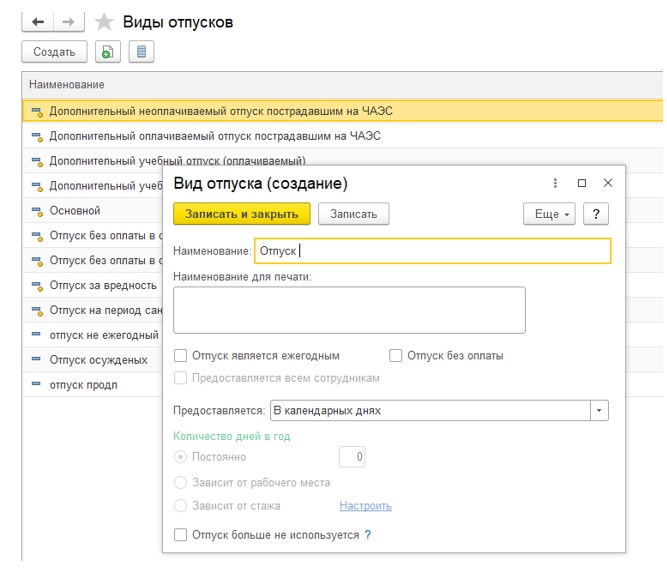Image resolution: width=667 pixels, height=572 pixels.
Task: Click the back navigation arrow
Action: point(37,21)
